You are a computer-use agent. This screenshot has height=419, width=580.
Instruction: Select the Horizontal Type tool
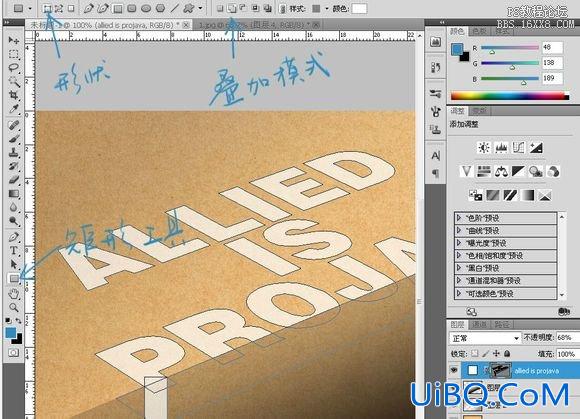click(14, 250)
